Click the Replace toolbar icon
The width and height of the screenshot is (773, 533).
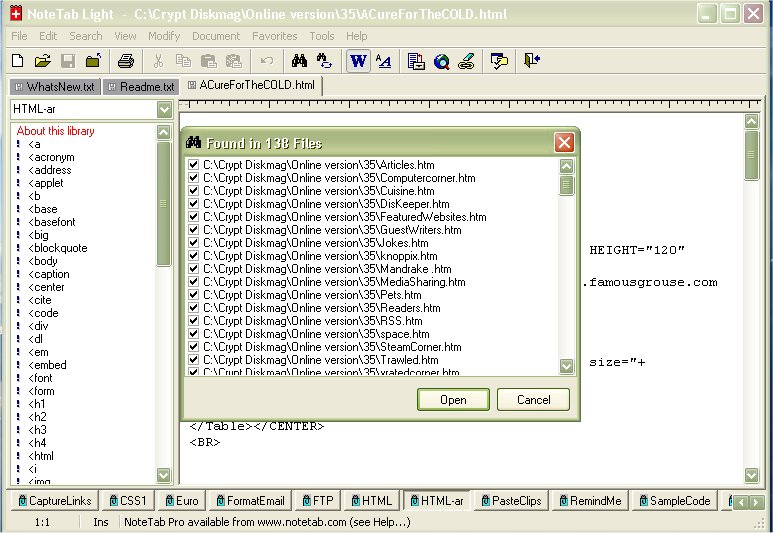(x=324, y=61)
